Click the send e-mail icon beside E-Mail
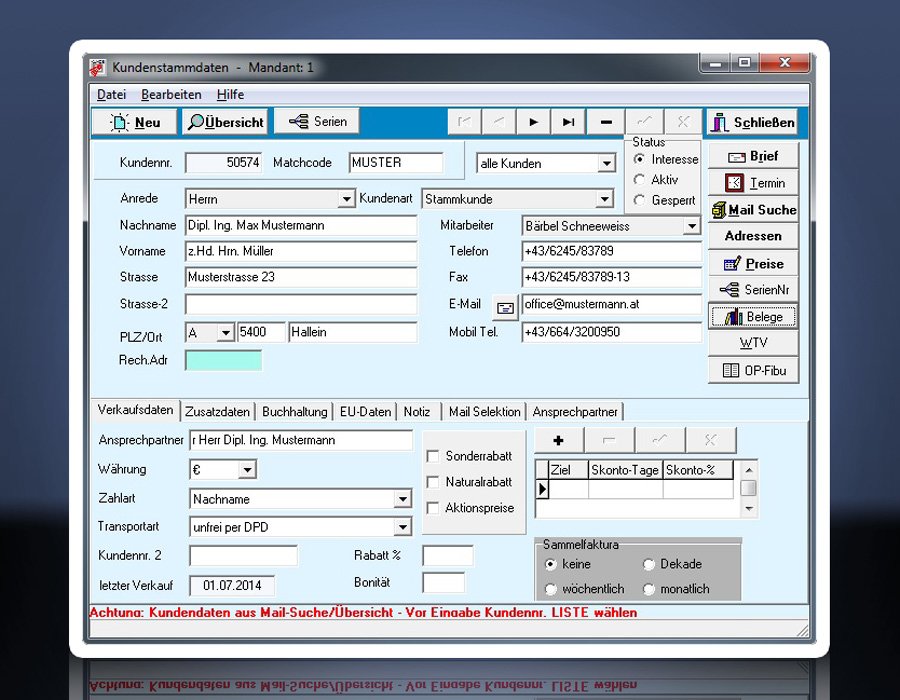900x700 pixels. 505,308
